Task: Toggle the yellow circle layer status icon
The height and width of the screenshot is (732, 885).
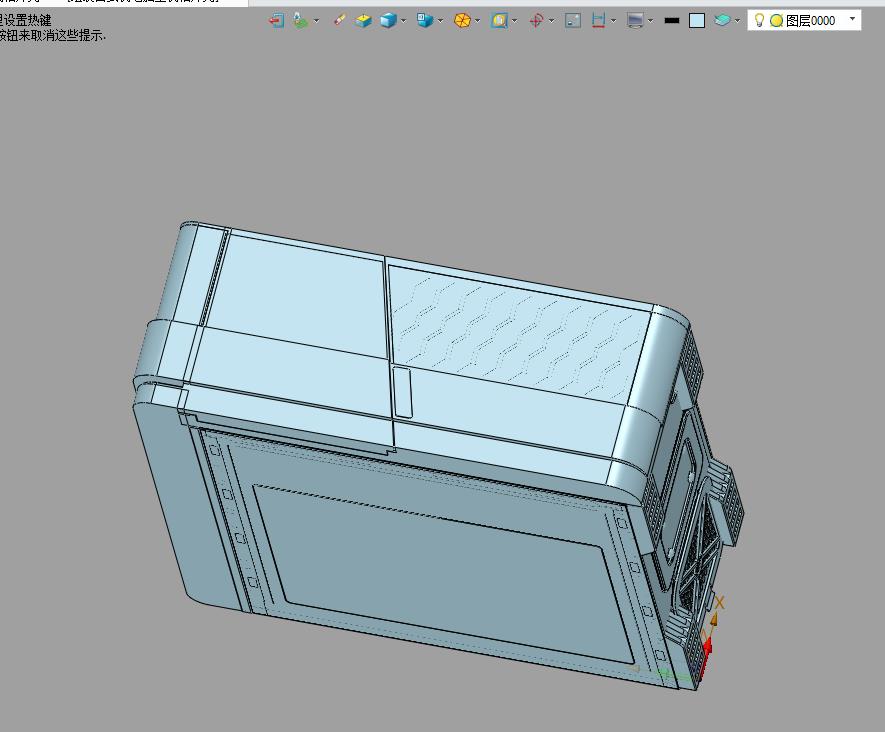Action: coord(776,20)
